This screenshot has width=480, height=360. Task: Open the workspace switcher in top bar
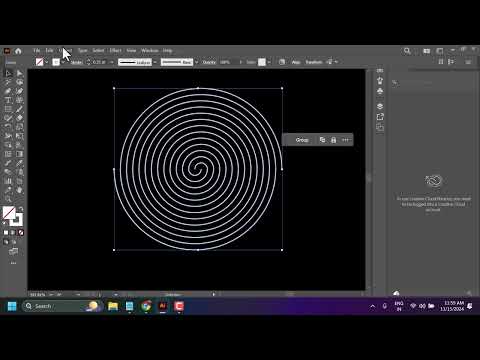[440, 51]
